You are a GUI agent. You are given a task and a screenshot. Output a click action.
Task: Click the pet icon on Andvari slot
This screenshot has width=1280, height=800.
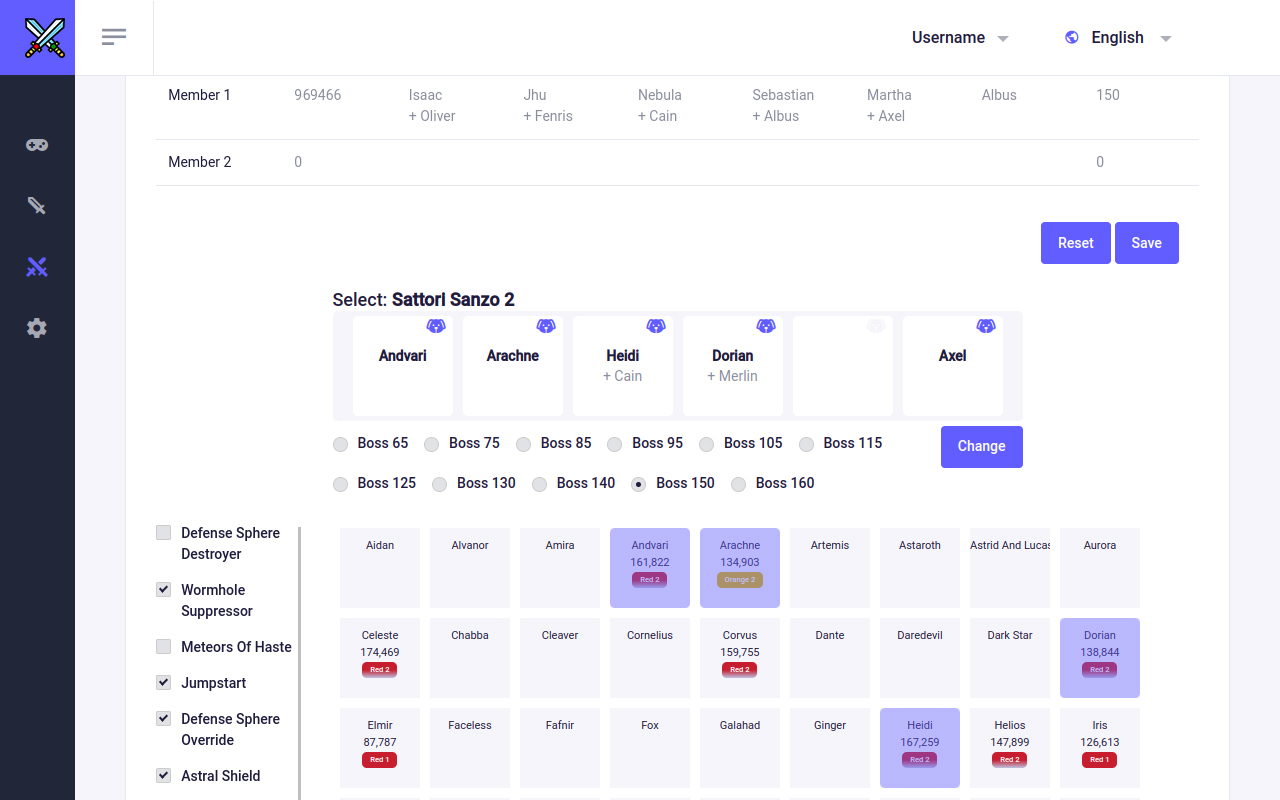436,326
